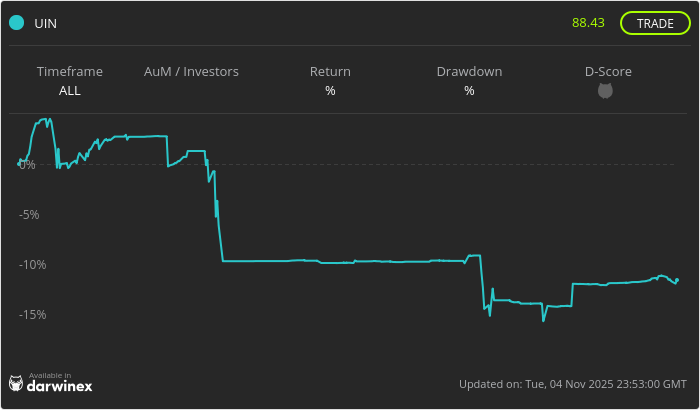This screenshot has height=410, width=700.
Task: Click the Timeframe header label
Action: click(70, 72)
